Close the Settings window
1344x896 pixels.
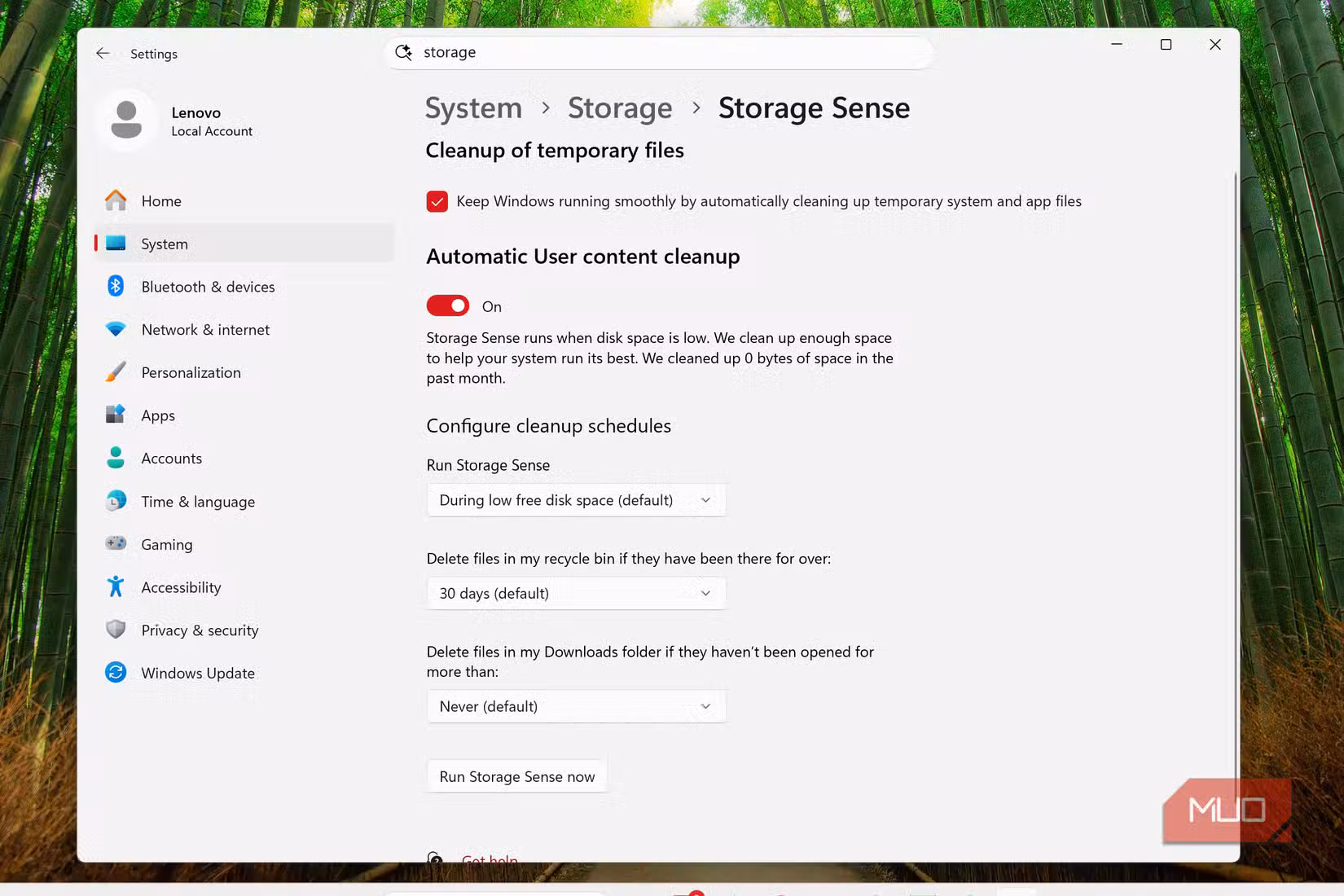coord(1214,44)
